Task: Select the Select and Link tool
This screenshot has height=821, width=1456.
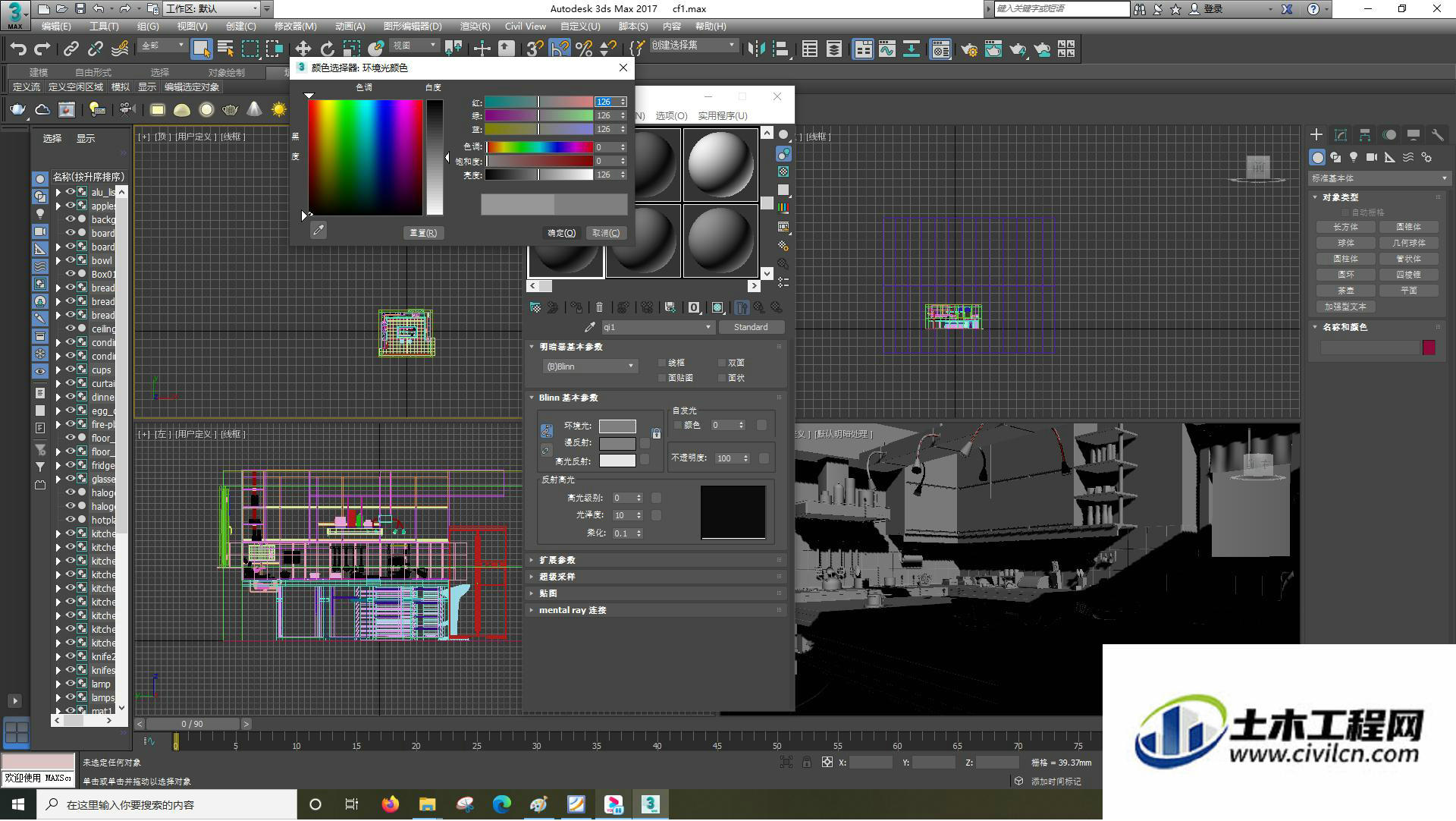Action: point(71,49)
